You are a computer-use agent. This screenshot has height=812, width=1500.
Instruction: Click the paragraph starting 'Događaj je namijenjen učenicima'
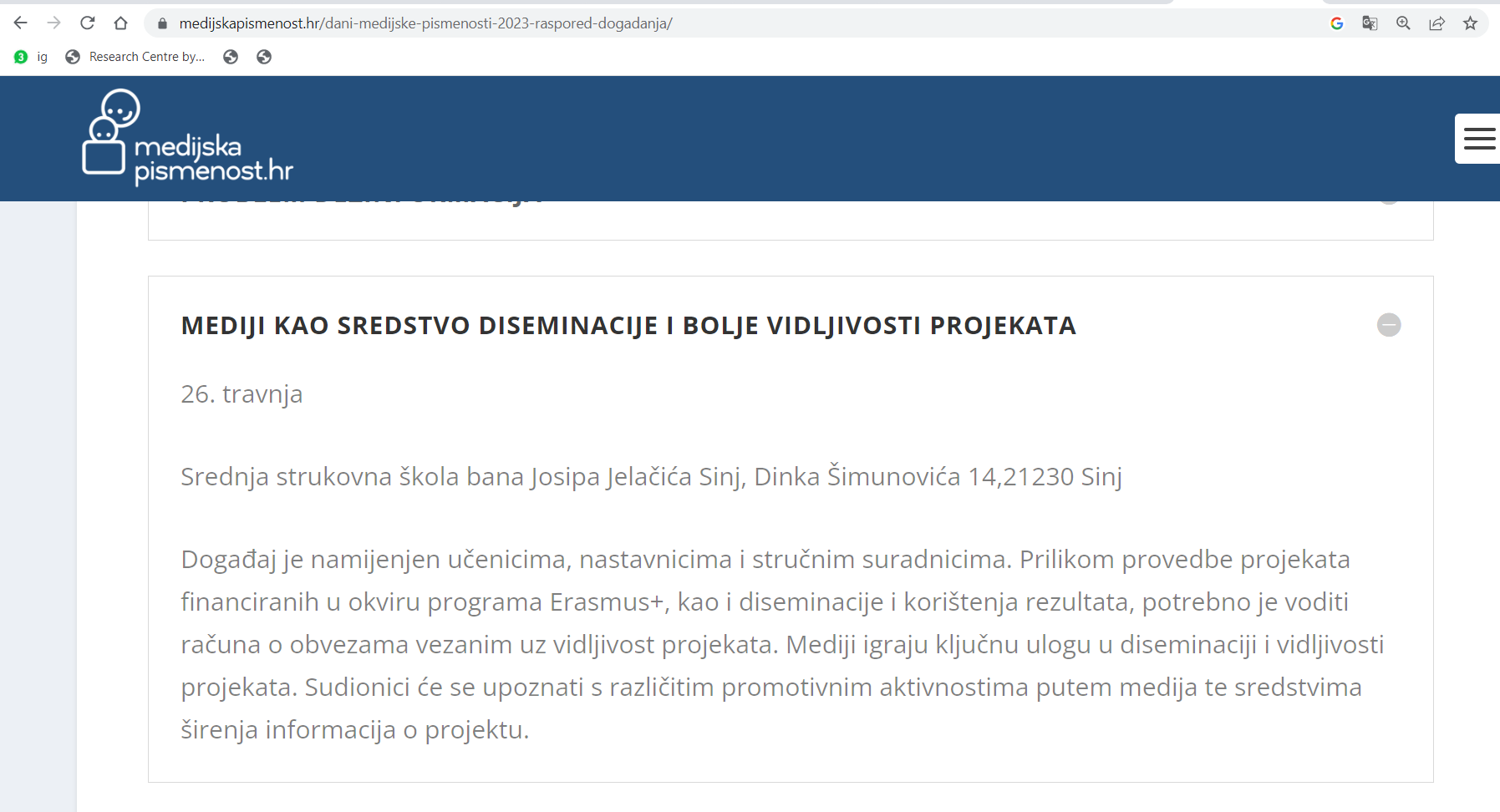782,644
